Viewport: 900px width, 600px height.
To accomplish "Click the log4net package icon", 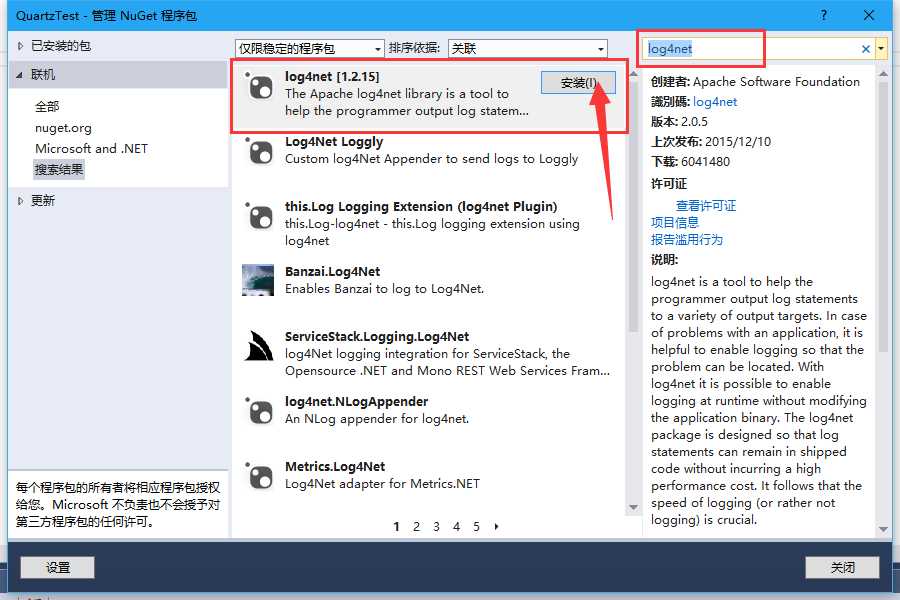I will pos(259,87).
